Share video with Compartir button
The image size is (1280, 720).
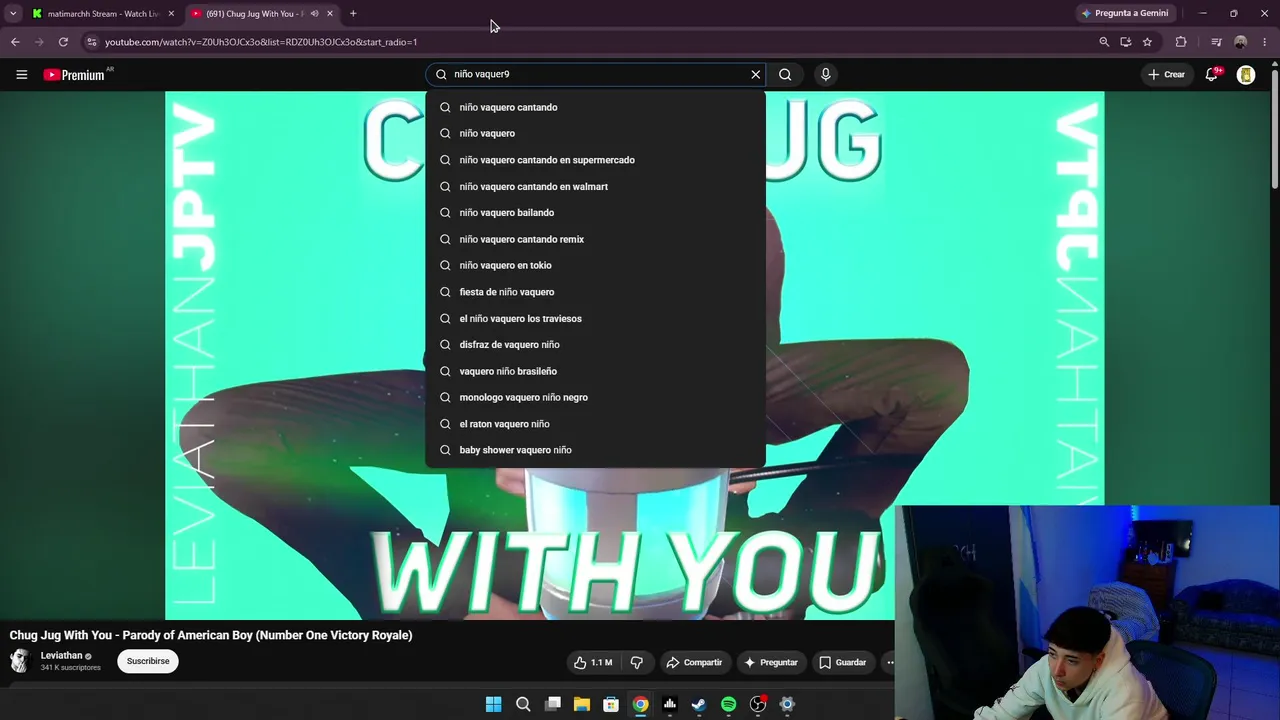click(x=694, y=662)
